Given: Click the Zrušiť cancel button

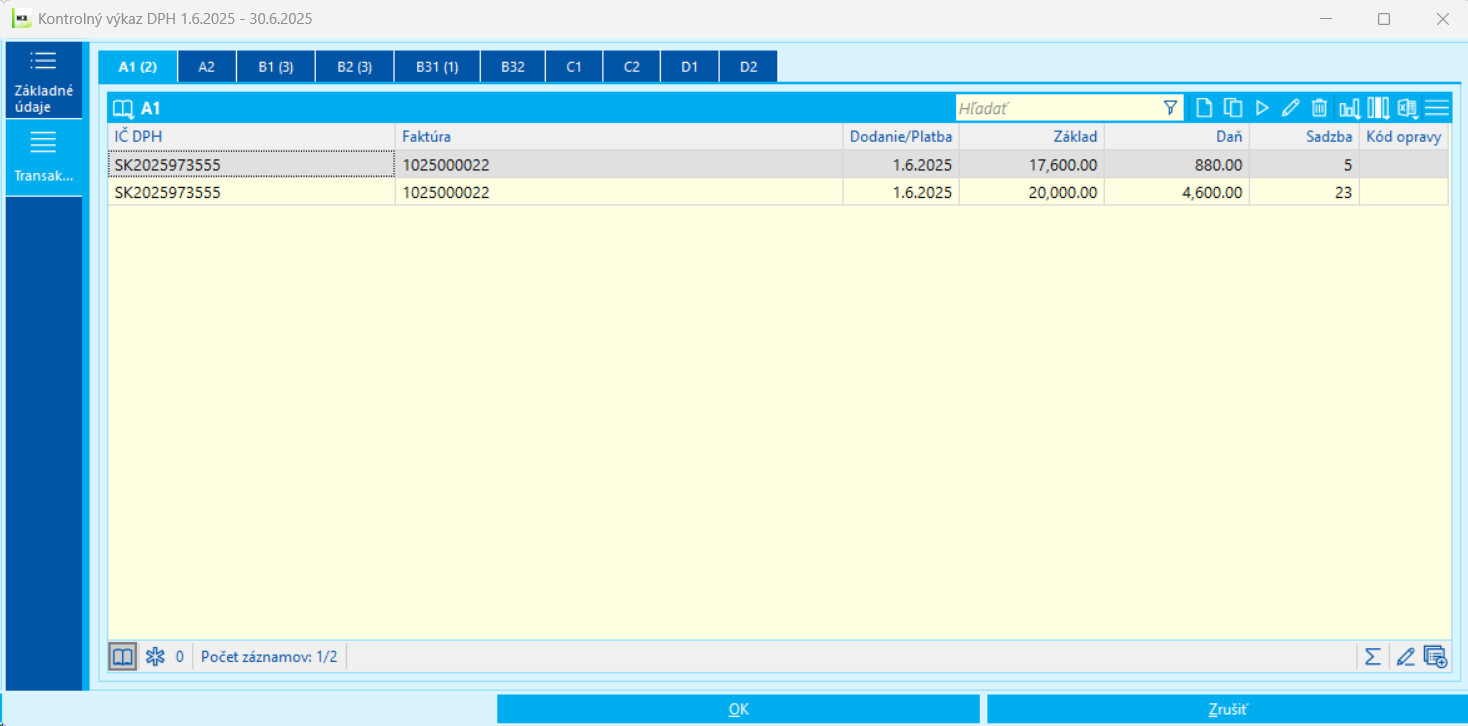Looking at the screenshot, I should pyautogui.click(x=1228, y=709).
